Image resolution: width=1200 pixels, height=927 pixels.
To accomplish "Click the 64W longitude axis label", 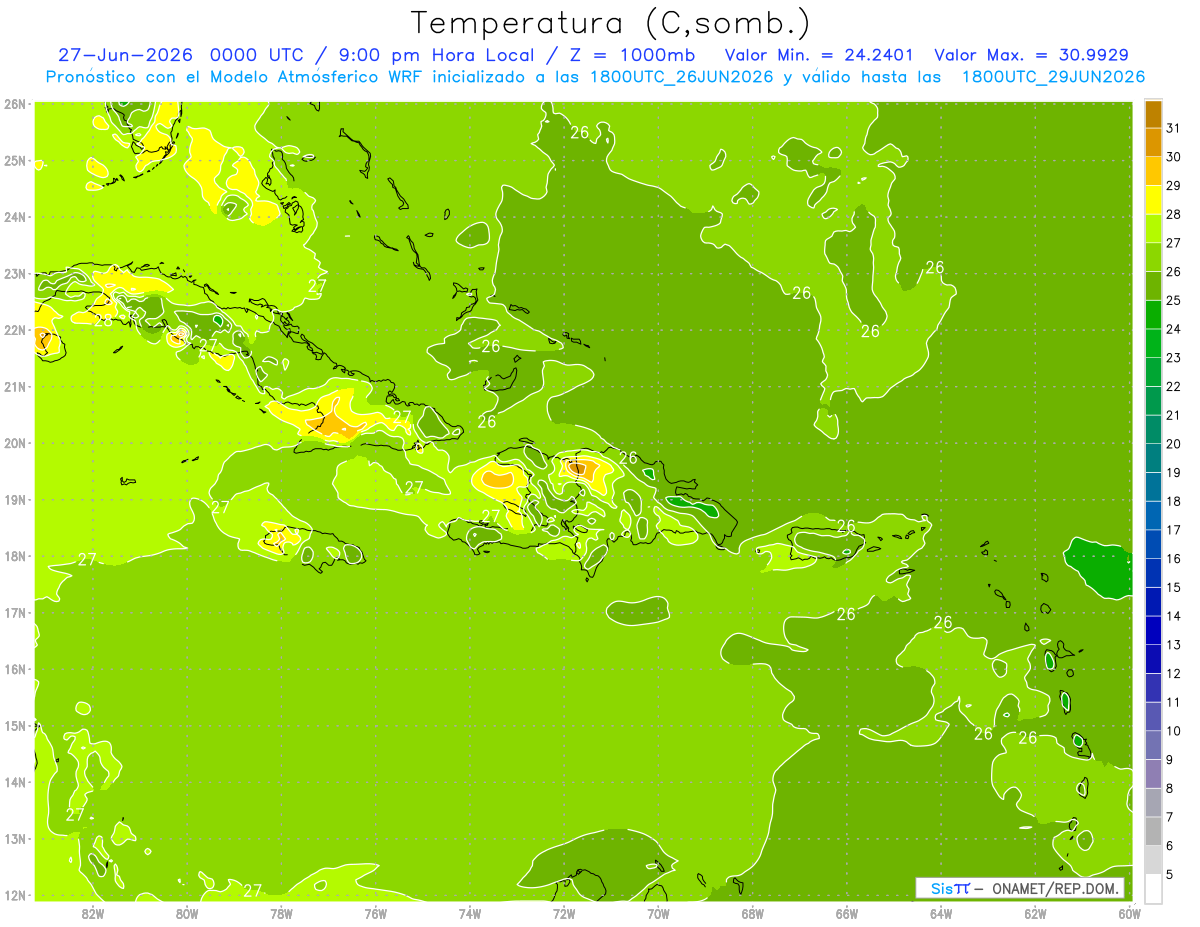I will [x=941, y=913].
